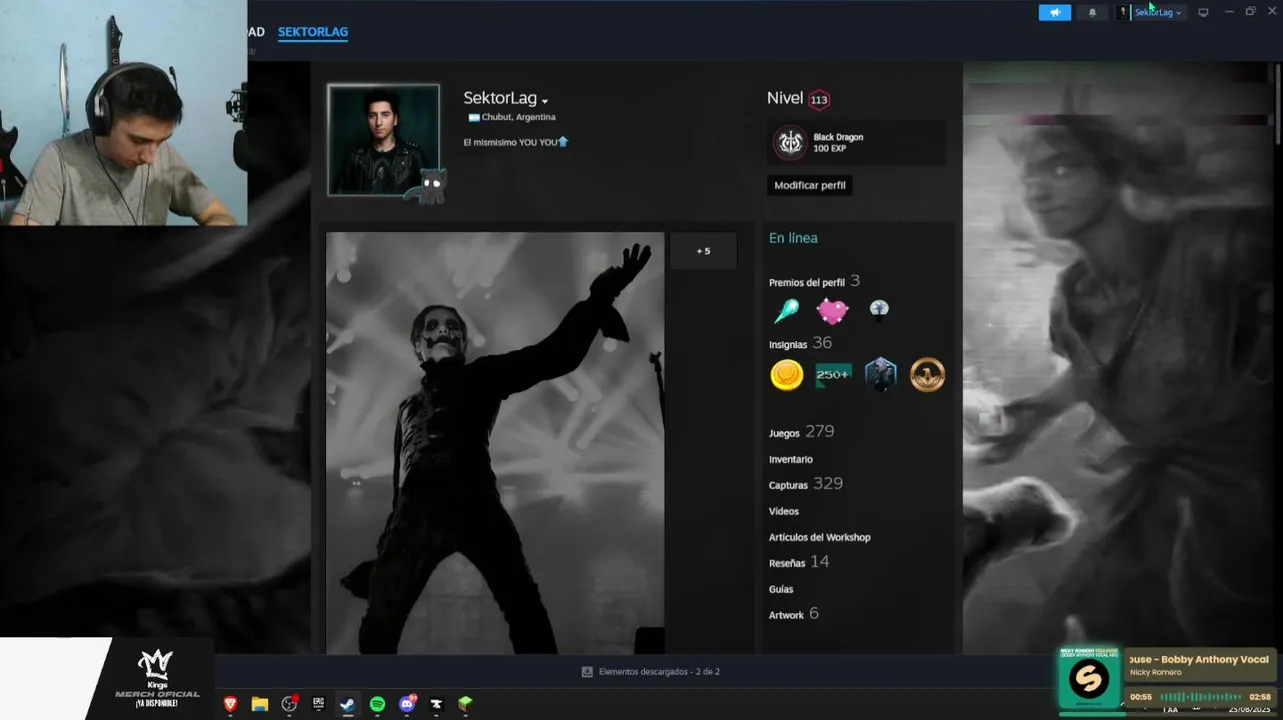Open the SEKTORLAG navigation tab
The height and width of the screenshot is (720, 1283).
[x=313, y=32]
